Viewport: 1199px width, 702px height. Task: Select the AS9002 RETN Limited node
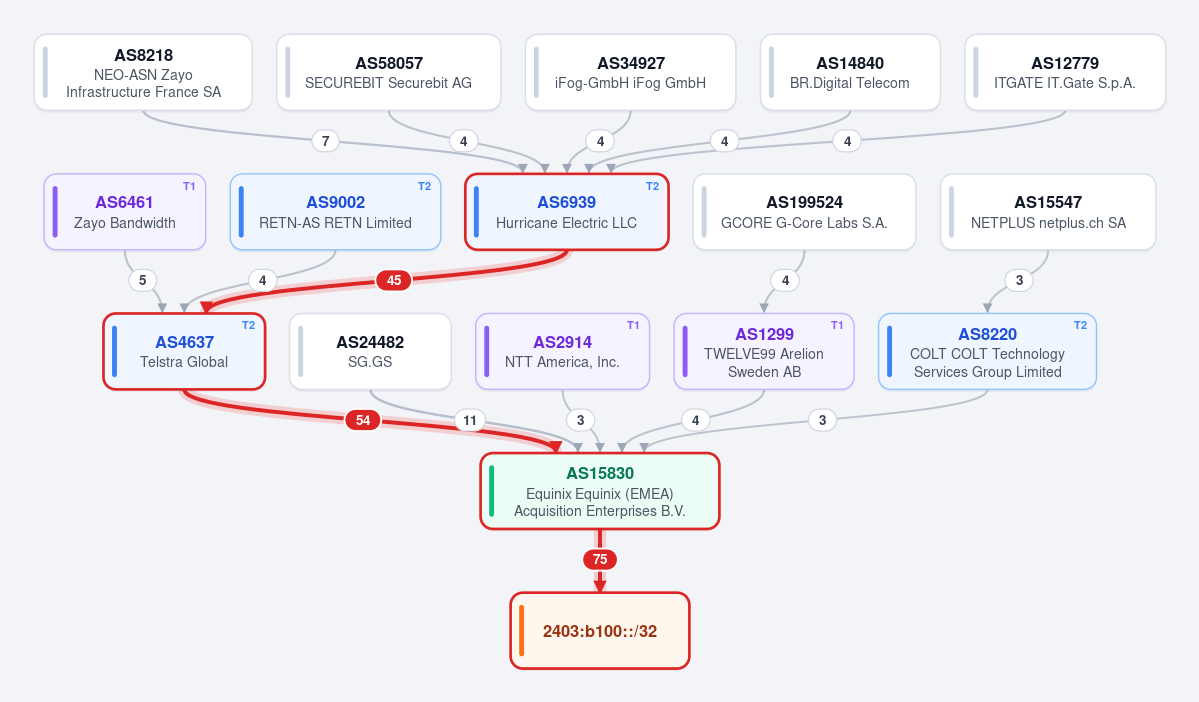coord(335,212)
